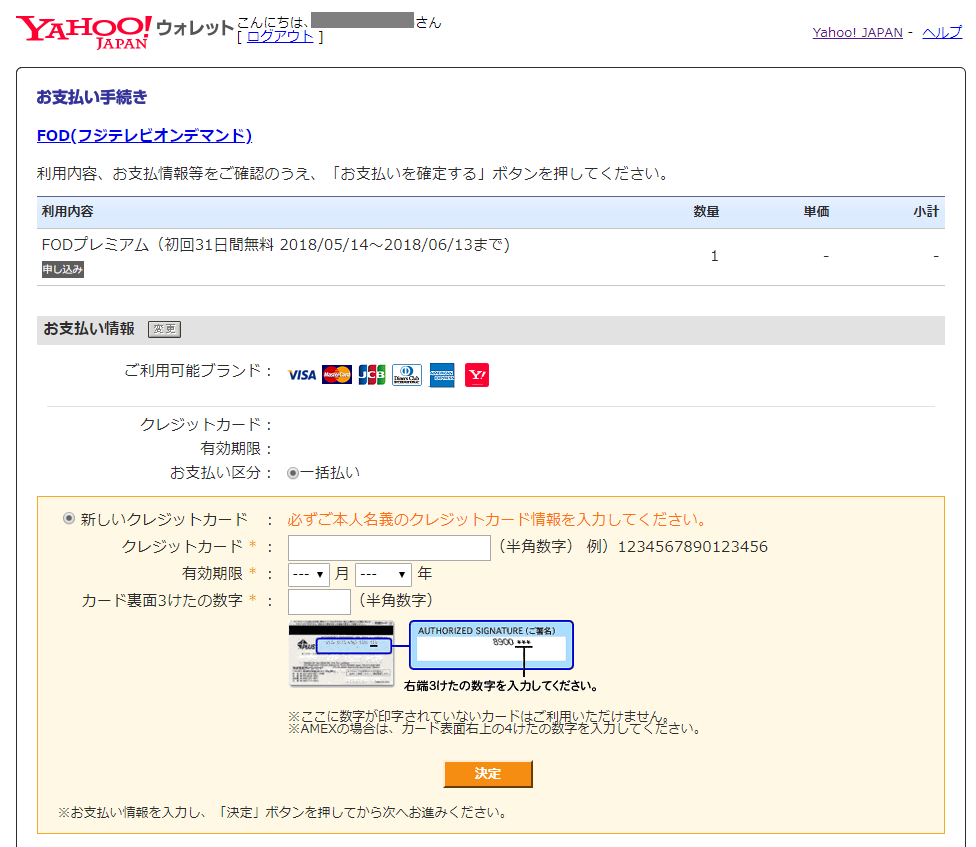Focus the クレジットカード number input field
Screen dimensions: 976x847
point(389,548)
